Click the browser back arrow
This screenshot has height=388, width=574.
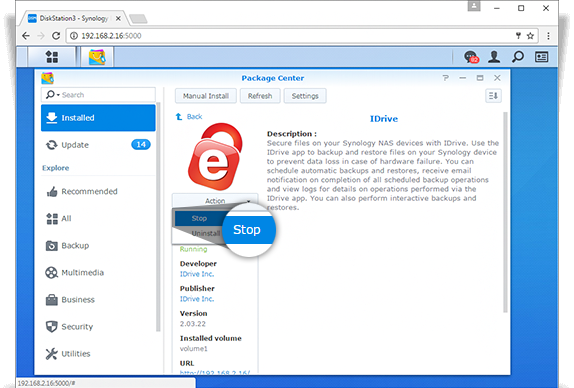coord(26,36)
